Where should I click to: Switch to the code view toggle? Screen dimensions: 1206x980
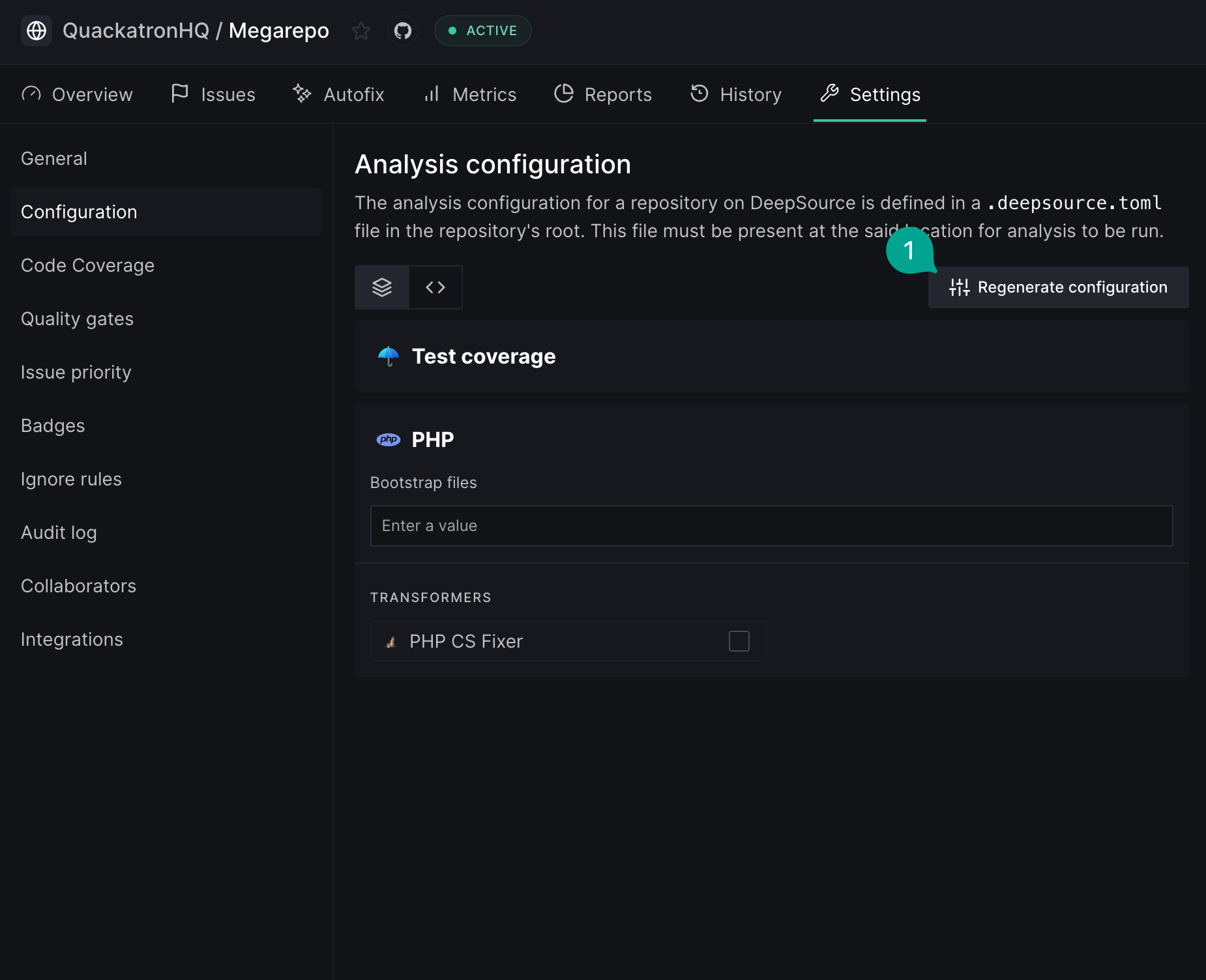pos(435,287)
